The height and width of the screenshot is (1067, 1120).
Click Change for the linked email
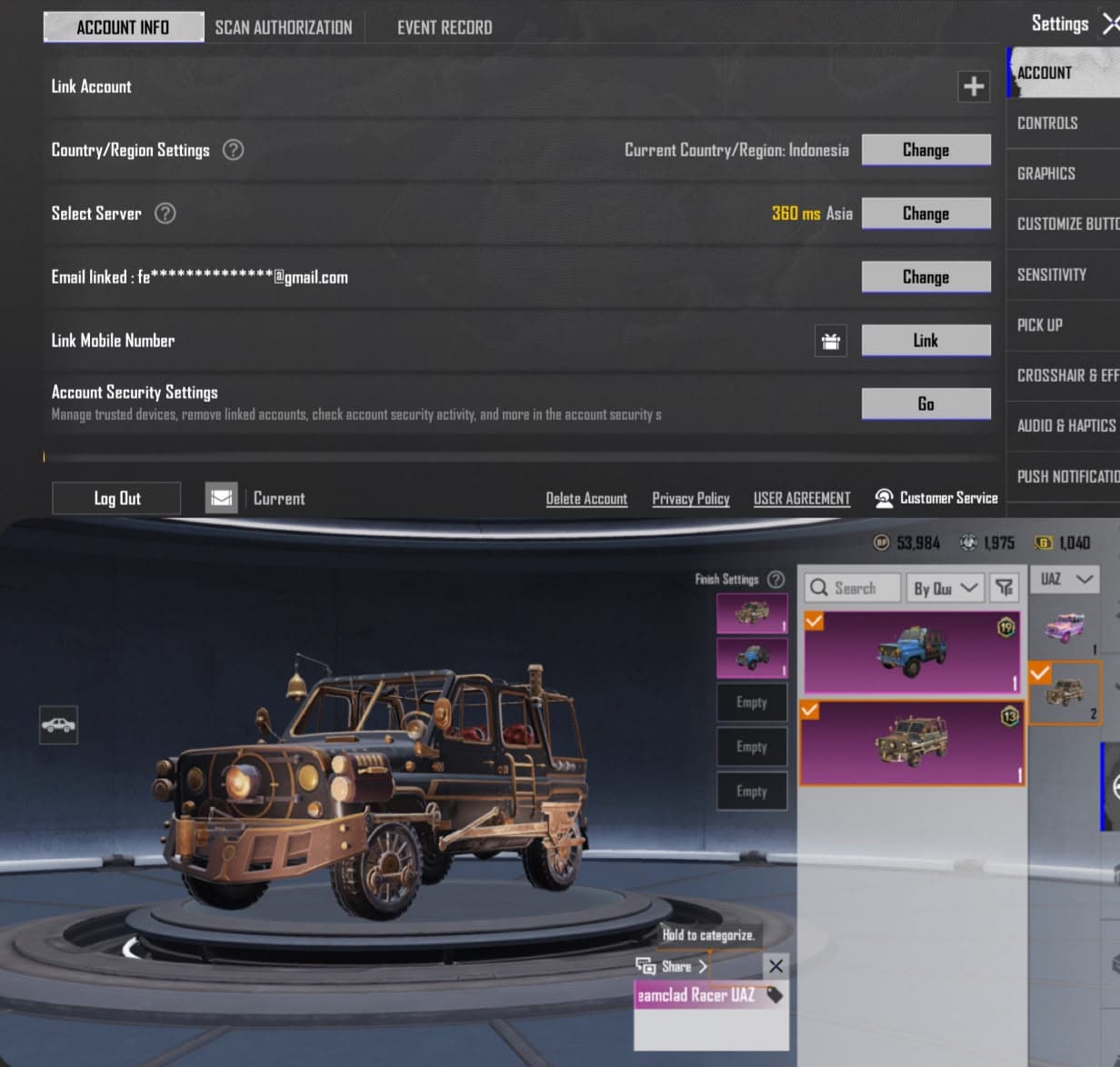pyautogui.click(x=925, y=277)
